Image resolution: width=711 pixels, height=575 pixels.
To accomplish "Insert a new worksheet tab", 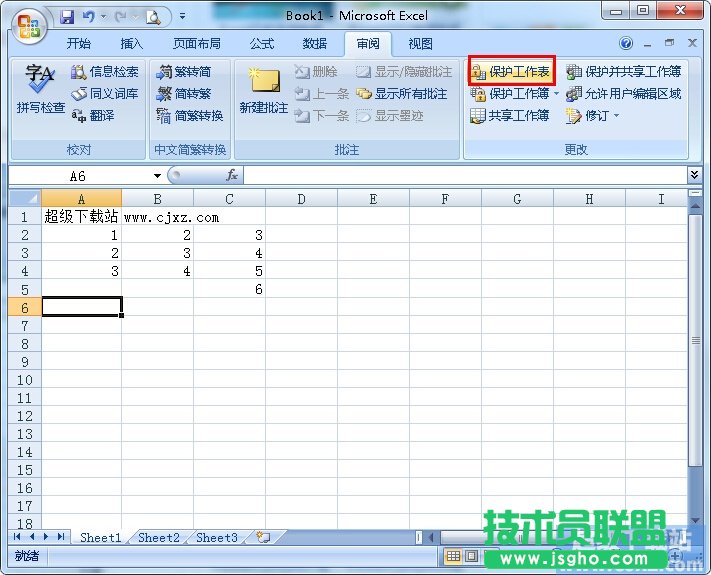I will [263, 537].
